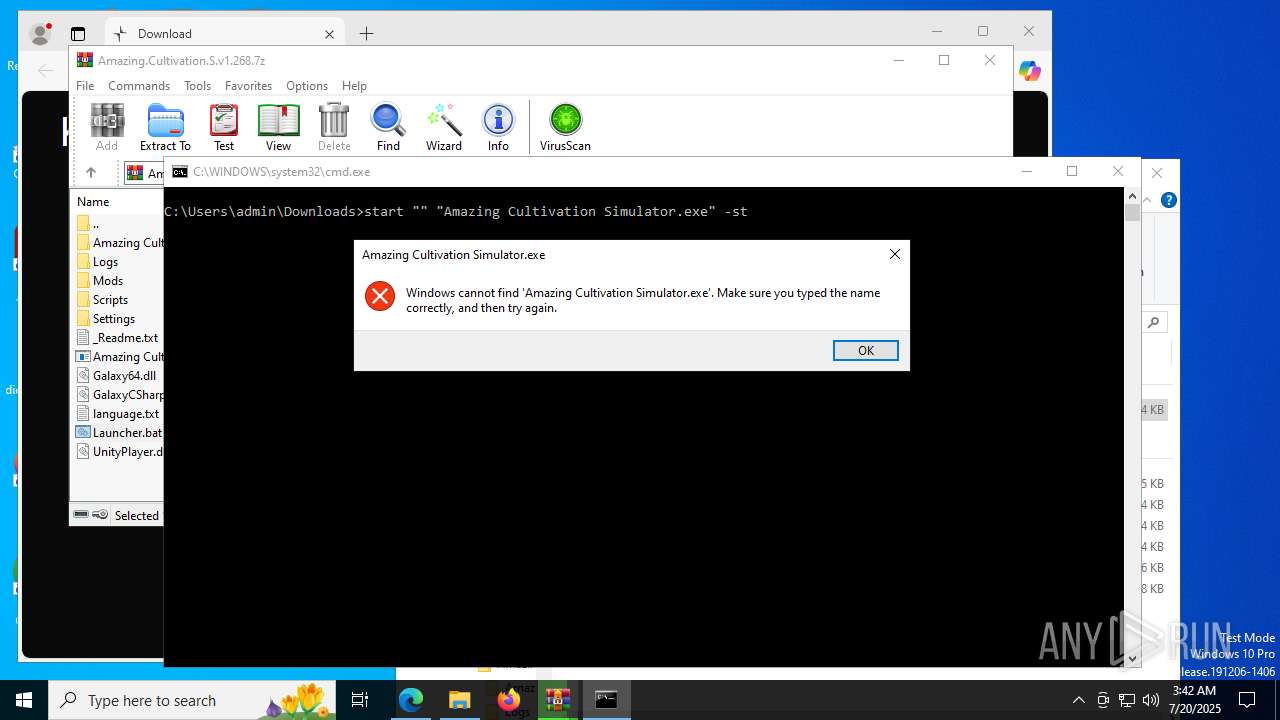The height and width of the screenshot is (720, 1280).
Task: Click the Find toolbar icon in WinRAR
Action: [388, 127]
